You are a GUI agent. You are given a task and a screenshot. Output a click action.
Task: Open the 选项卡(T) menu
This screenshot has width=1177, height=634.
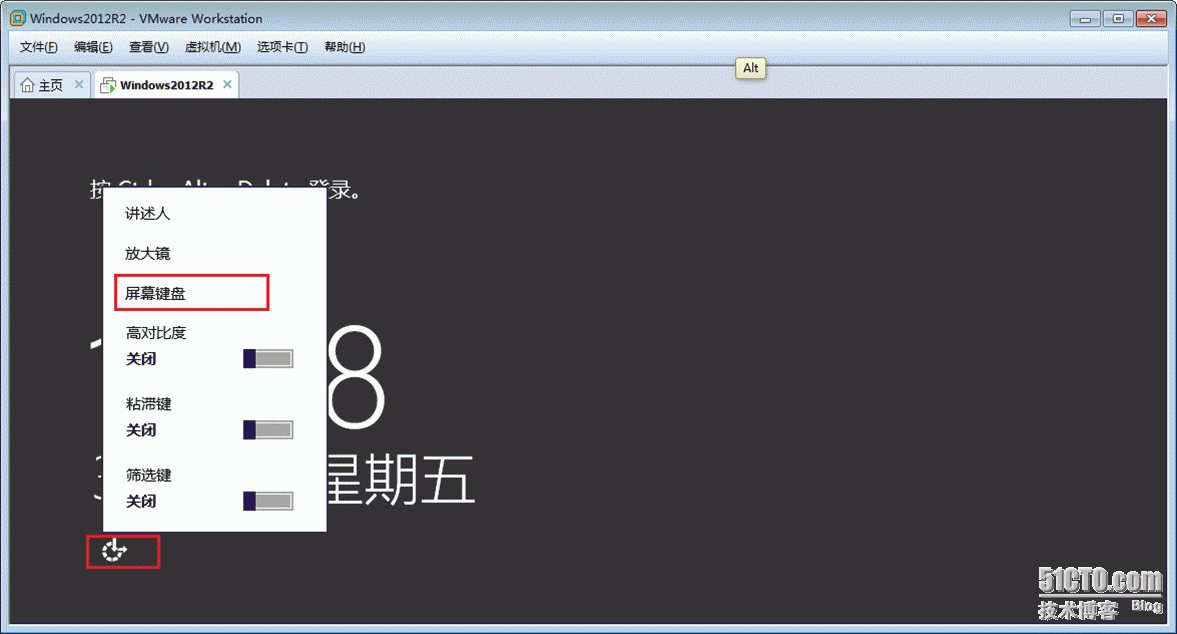pos(282,47)
